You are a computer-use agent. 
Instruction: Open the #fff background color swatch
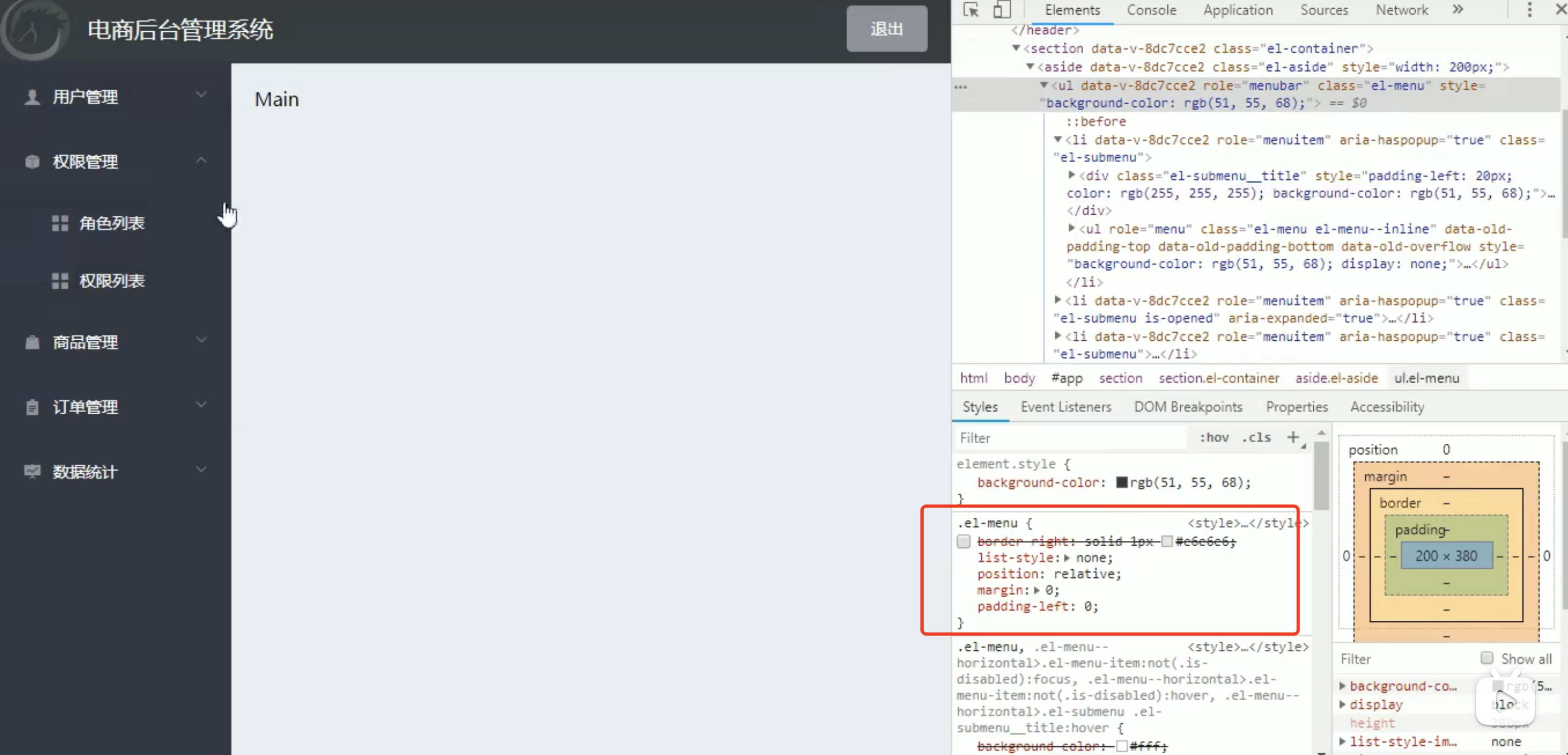point(1121,746)
